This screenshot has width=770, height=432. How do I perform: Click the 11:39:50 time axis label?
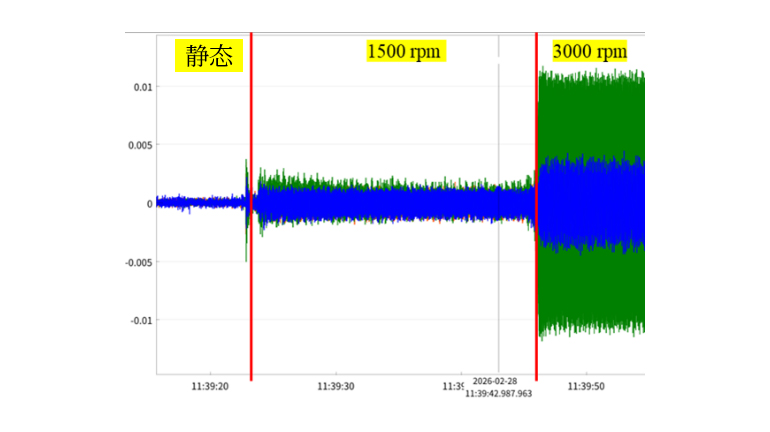pos(586,387)
